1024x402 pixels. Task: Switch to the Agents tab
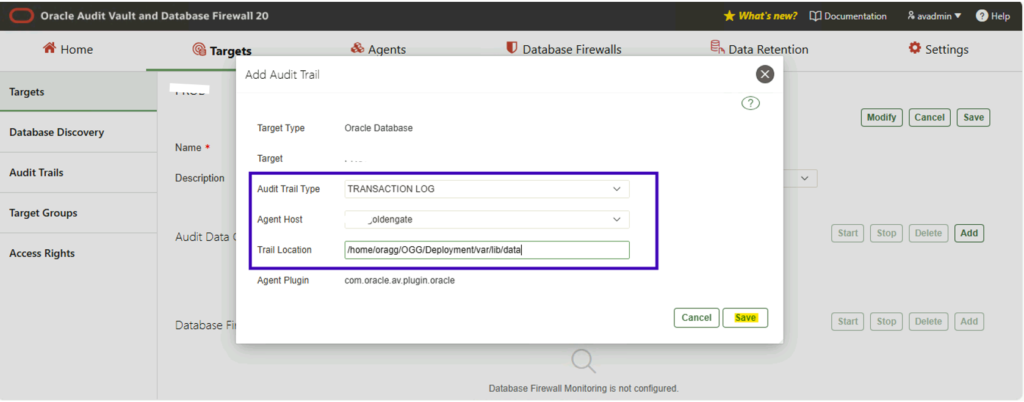coord(378,50)
